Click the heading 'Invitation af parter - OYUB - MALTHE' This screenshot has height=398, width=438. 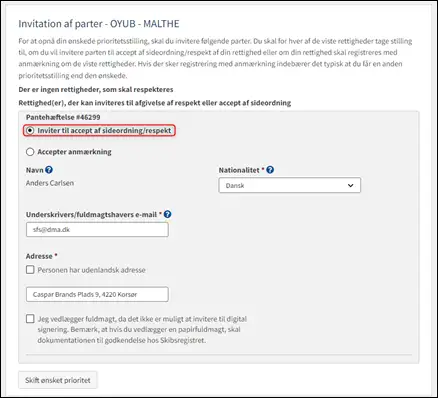tap(99, 24)
